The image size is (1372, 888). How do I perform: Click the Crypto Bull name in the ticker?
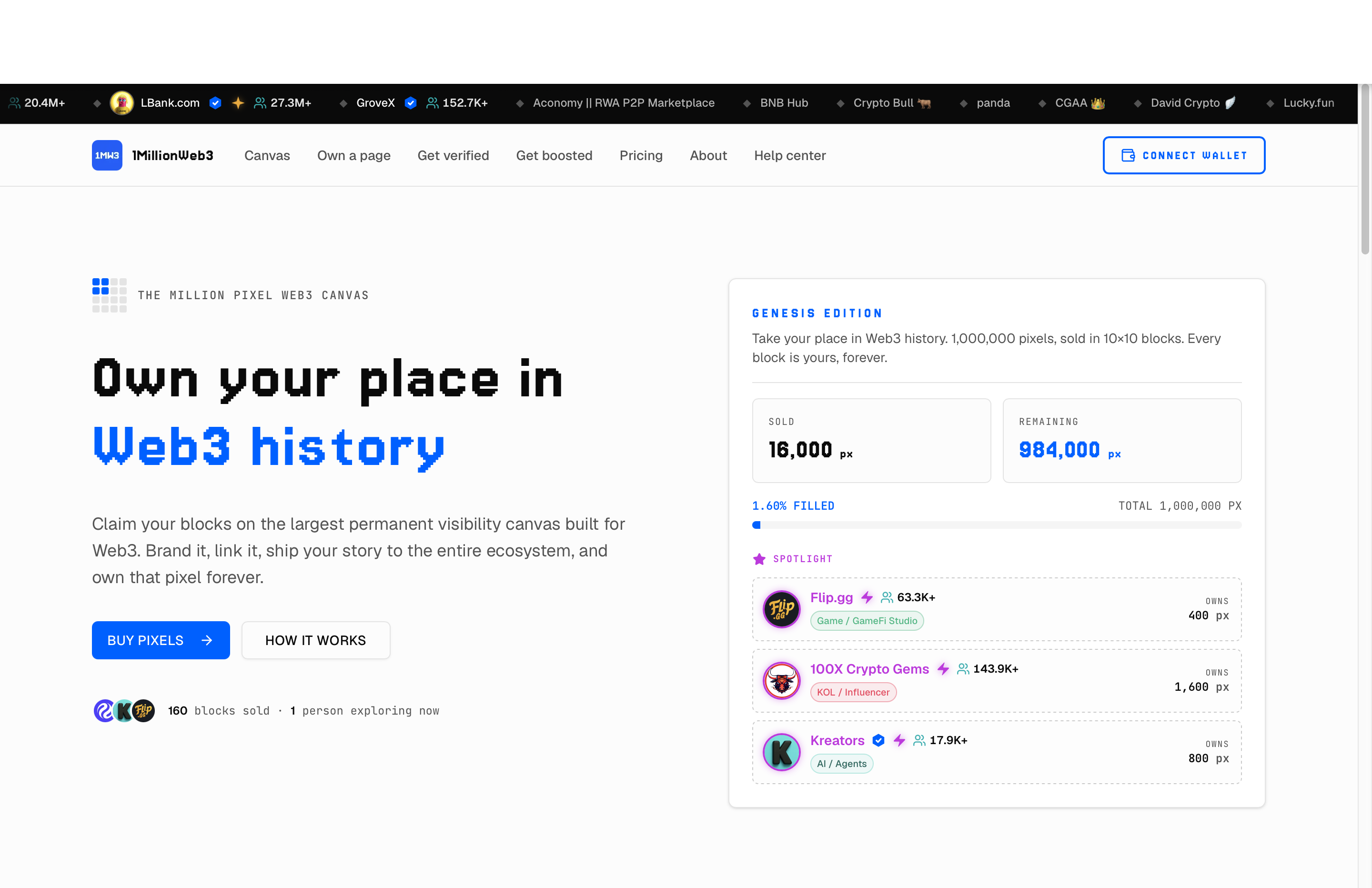(x=884, y=103)
